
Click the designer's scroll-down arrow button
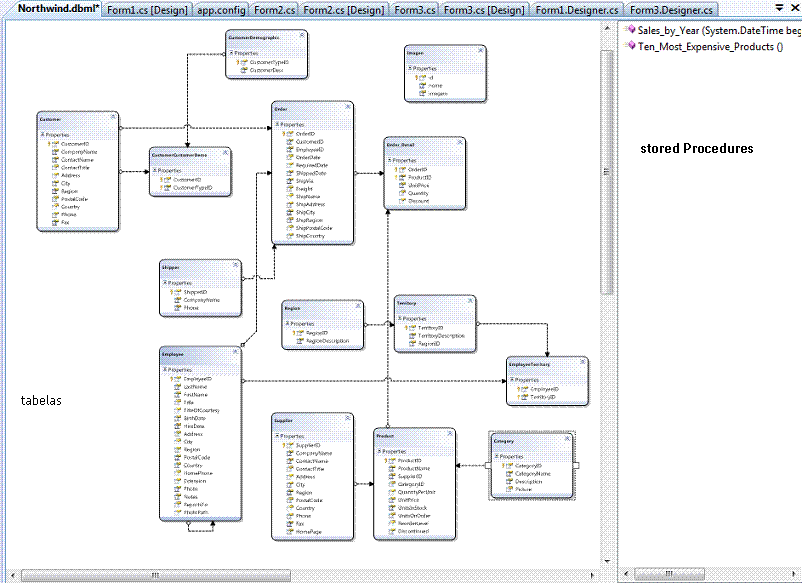click(607, 560)
